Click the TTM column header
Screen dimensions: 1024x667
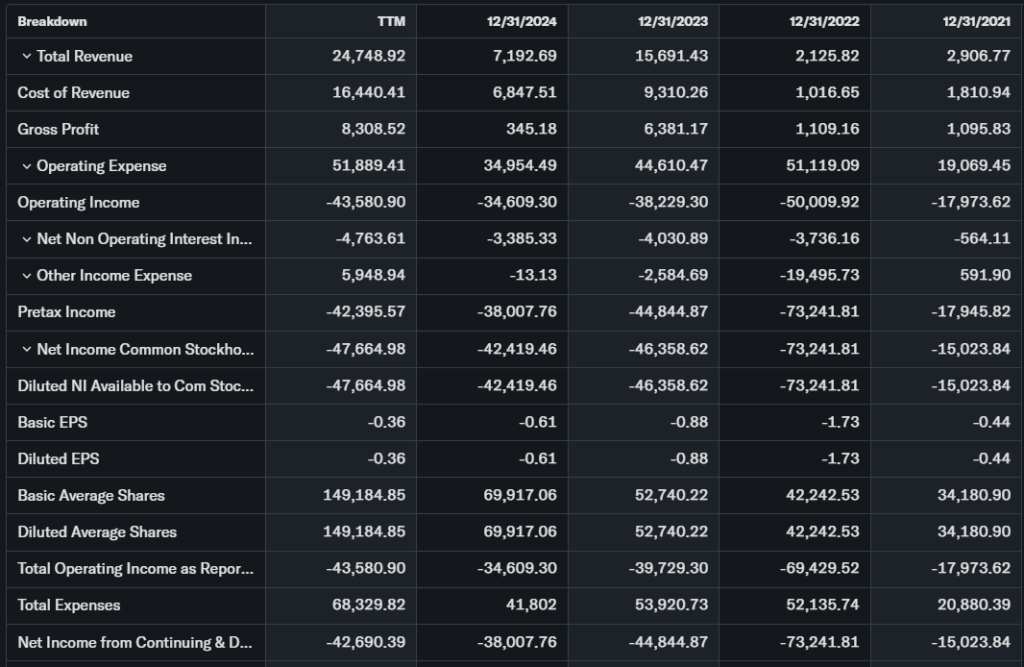click(391, 21)
